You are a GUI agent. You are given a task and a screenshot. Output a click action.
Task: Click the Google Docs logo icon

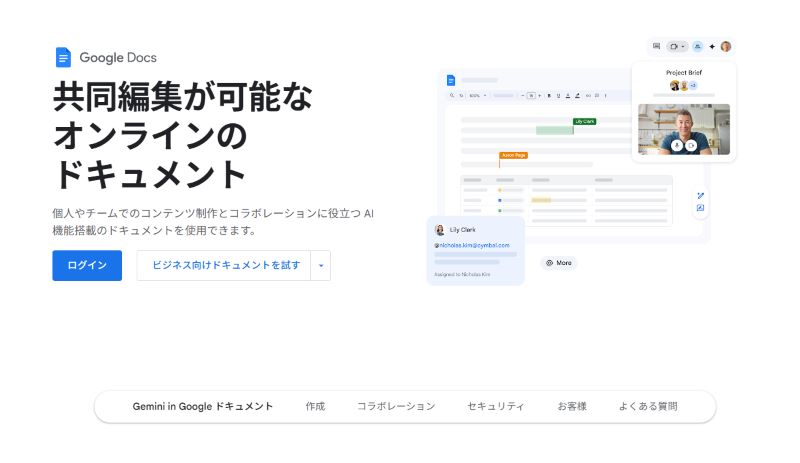63,57
